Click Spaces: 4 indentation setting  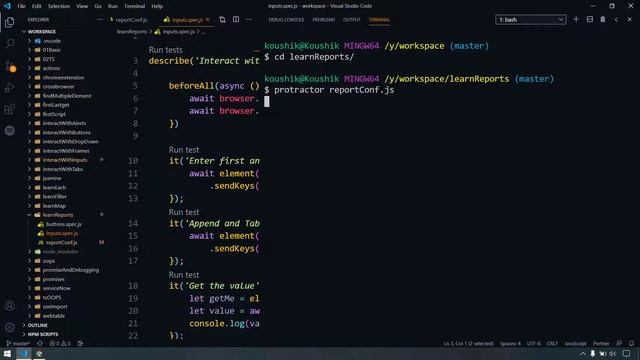click(x=510, y=343)
